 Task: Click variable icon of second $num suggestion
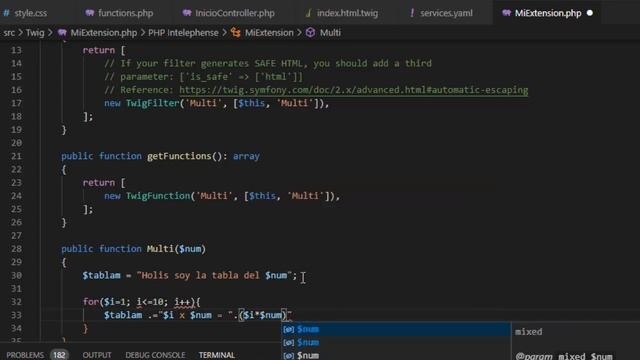(x=289, y=342)
